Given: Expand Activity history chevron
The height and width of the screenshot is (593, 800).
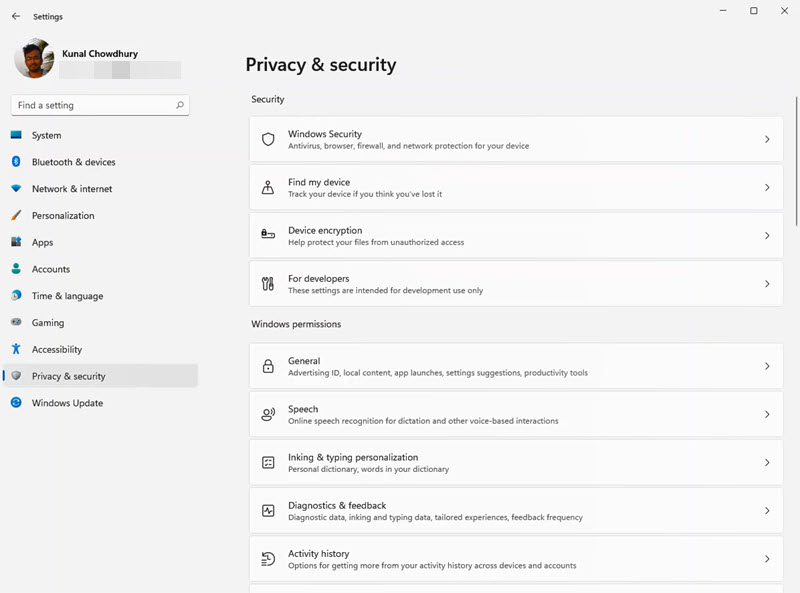Looking at the screenshot, I should point(767,559).
